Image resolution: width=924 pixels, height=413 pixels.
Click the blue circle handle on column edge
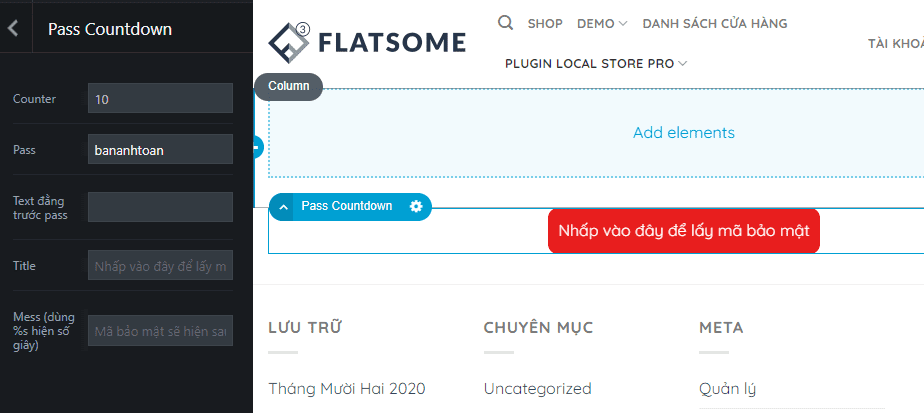(257, 147)
